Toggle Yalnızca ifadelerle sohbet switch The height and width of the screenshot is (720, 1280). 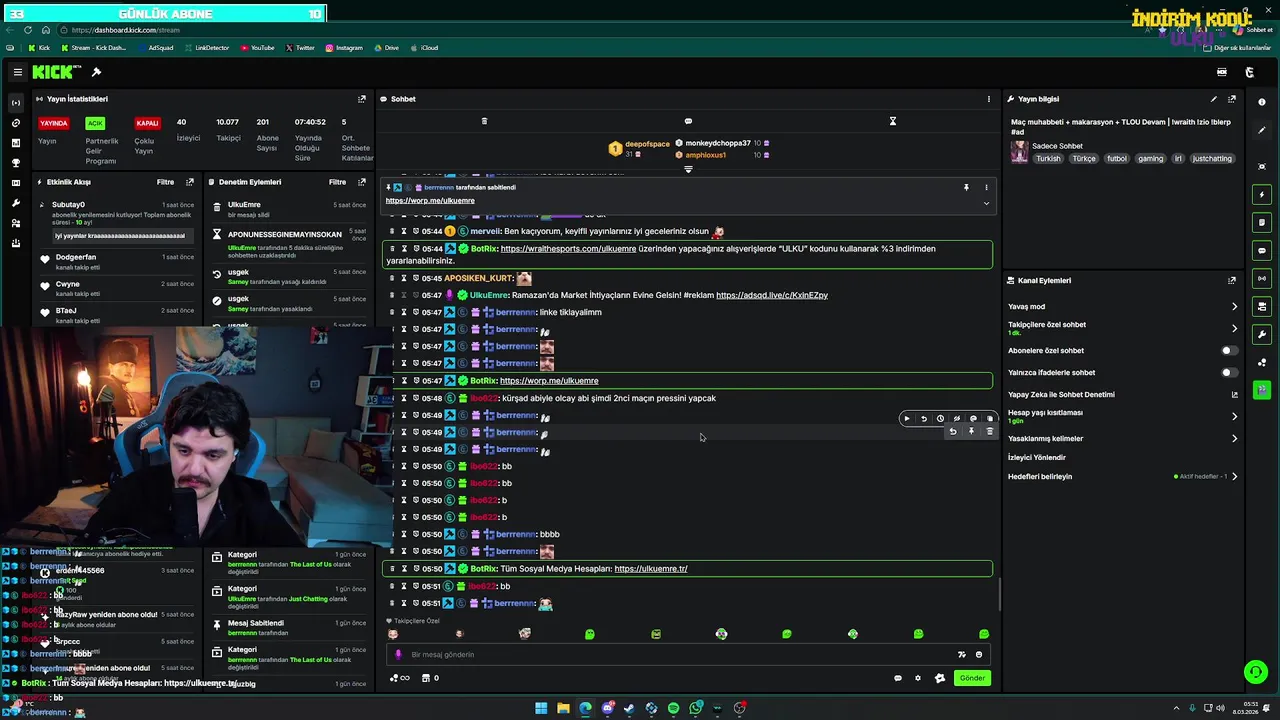coord(1229,373)
